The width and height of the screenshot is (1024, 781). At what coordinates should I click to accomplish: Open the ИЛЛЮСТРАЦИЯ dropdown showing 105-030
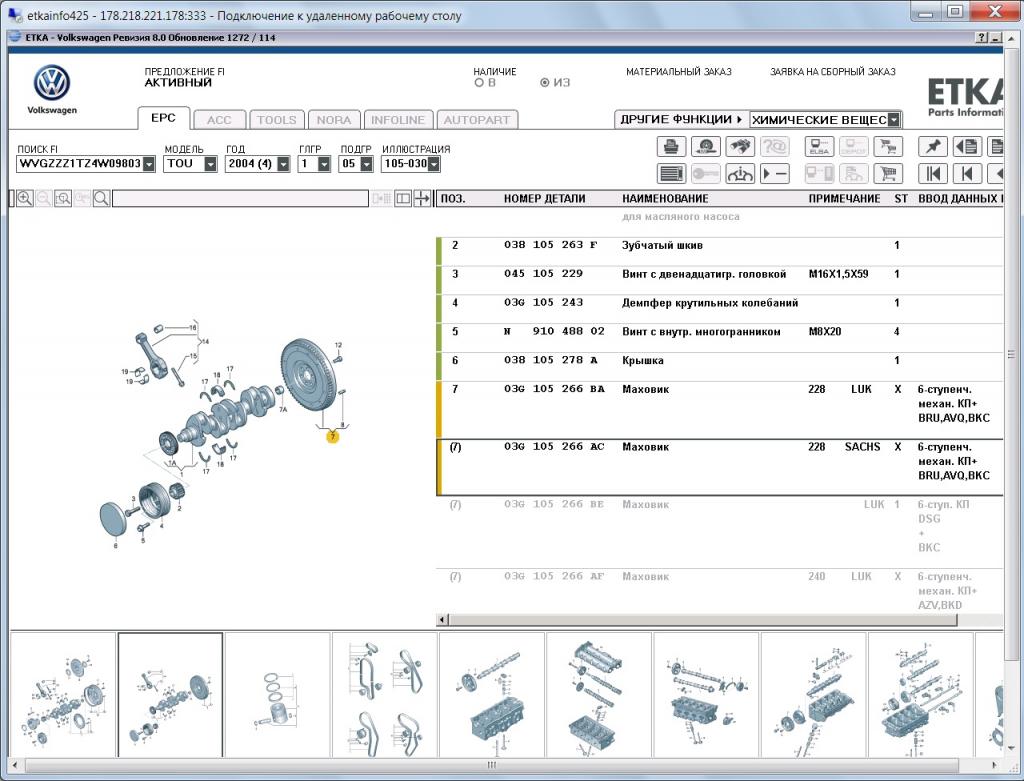click(434, 164)
